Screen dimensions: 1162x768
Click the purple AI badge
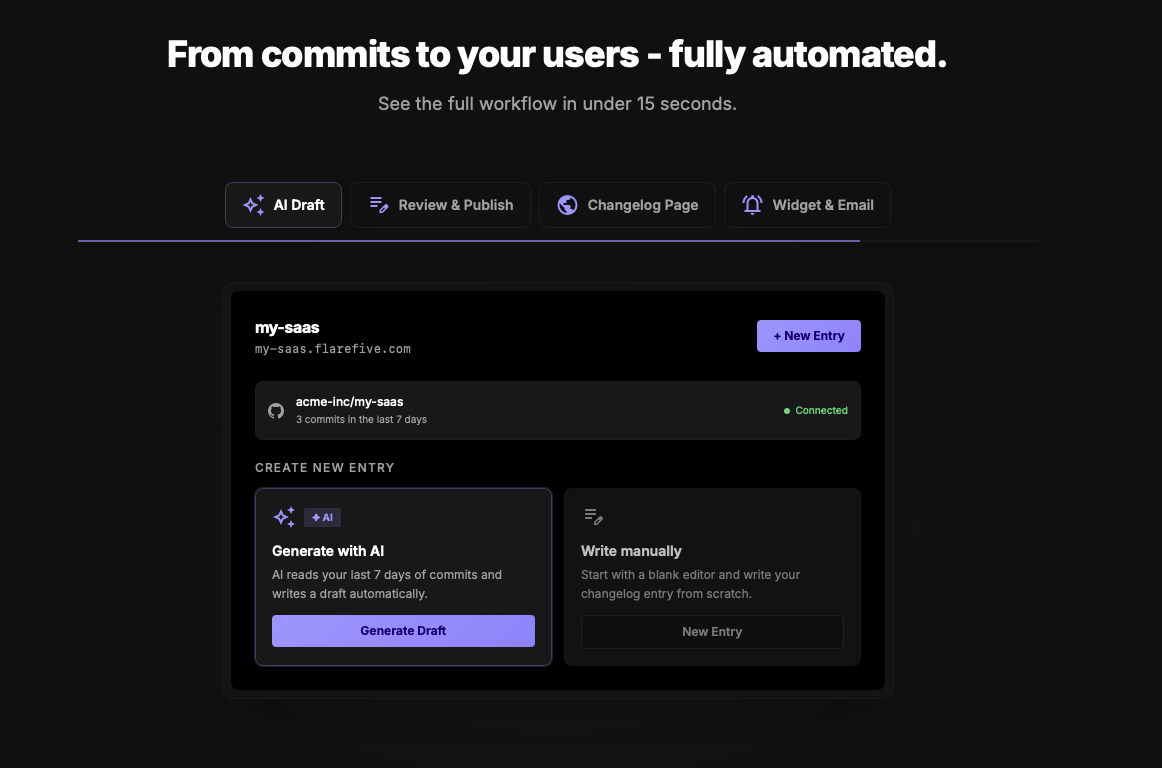(322, 517)
